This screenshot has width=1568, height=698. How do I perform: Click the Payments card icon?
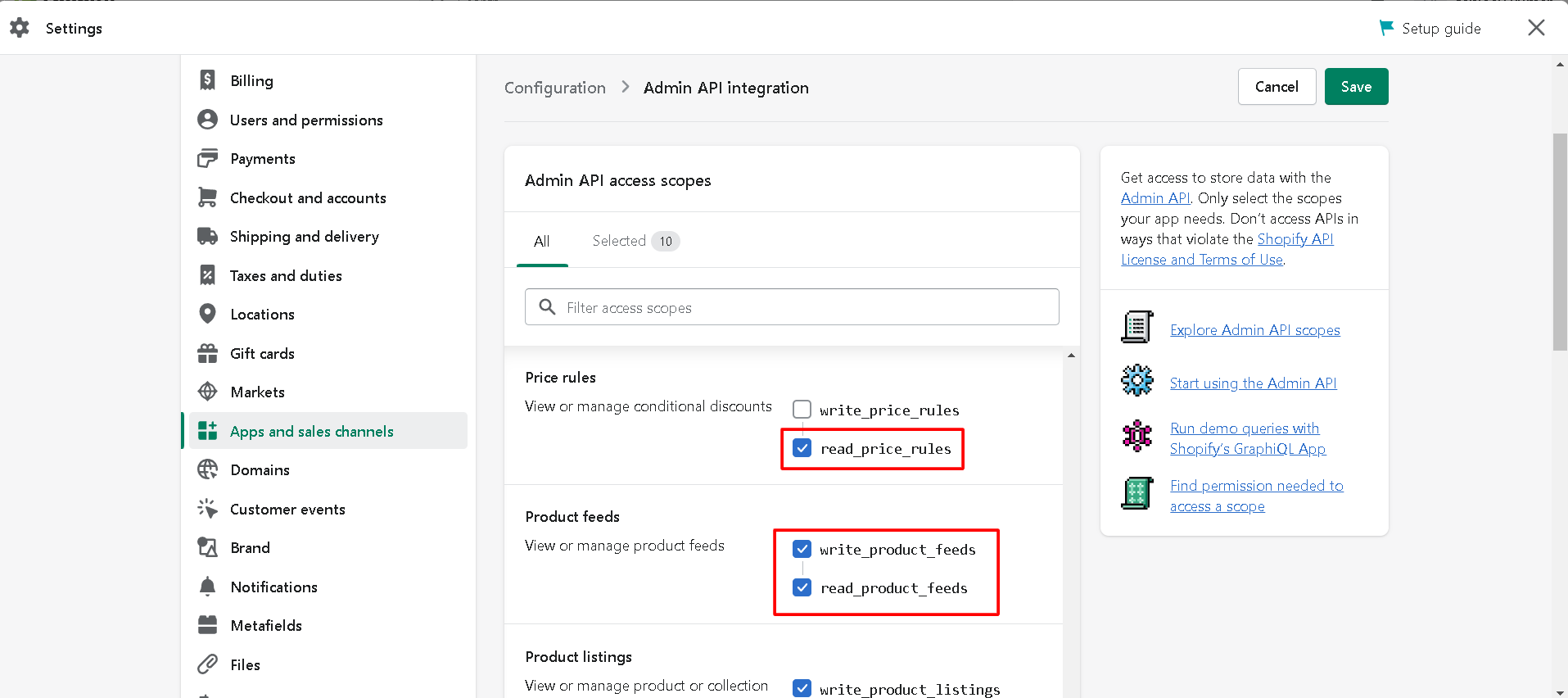(x=208, y=158)
